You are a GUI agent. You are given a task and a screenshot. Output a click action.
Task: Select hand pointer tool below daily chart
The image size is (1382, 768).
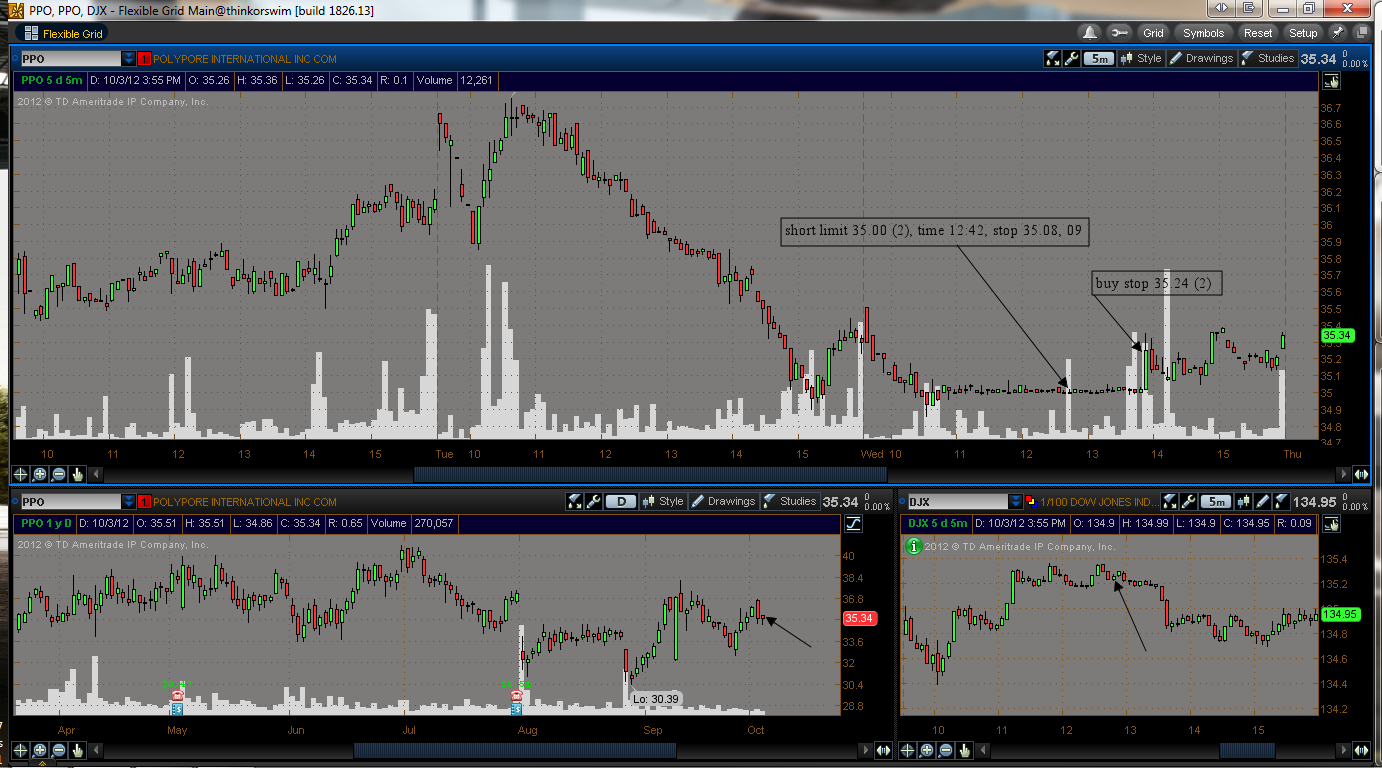click(x=78, y=749)
